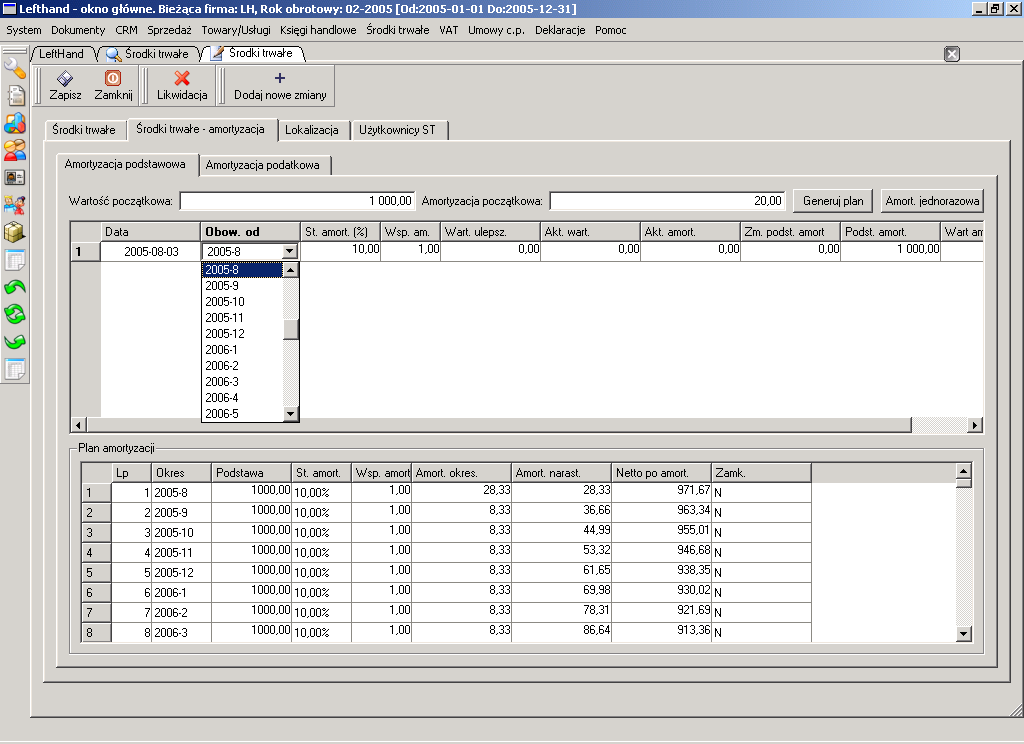Choose 2005-12 in the dropdown list
Screen dimensions: 1024x744
242,334
